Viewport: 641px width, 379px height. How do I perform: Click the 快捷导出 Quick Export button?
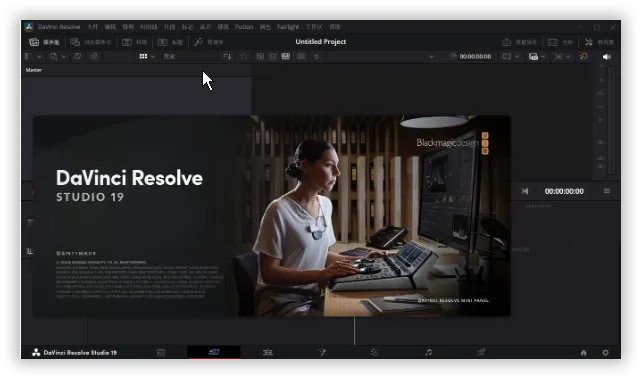tap(519, 42)
